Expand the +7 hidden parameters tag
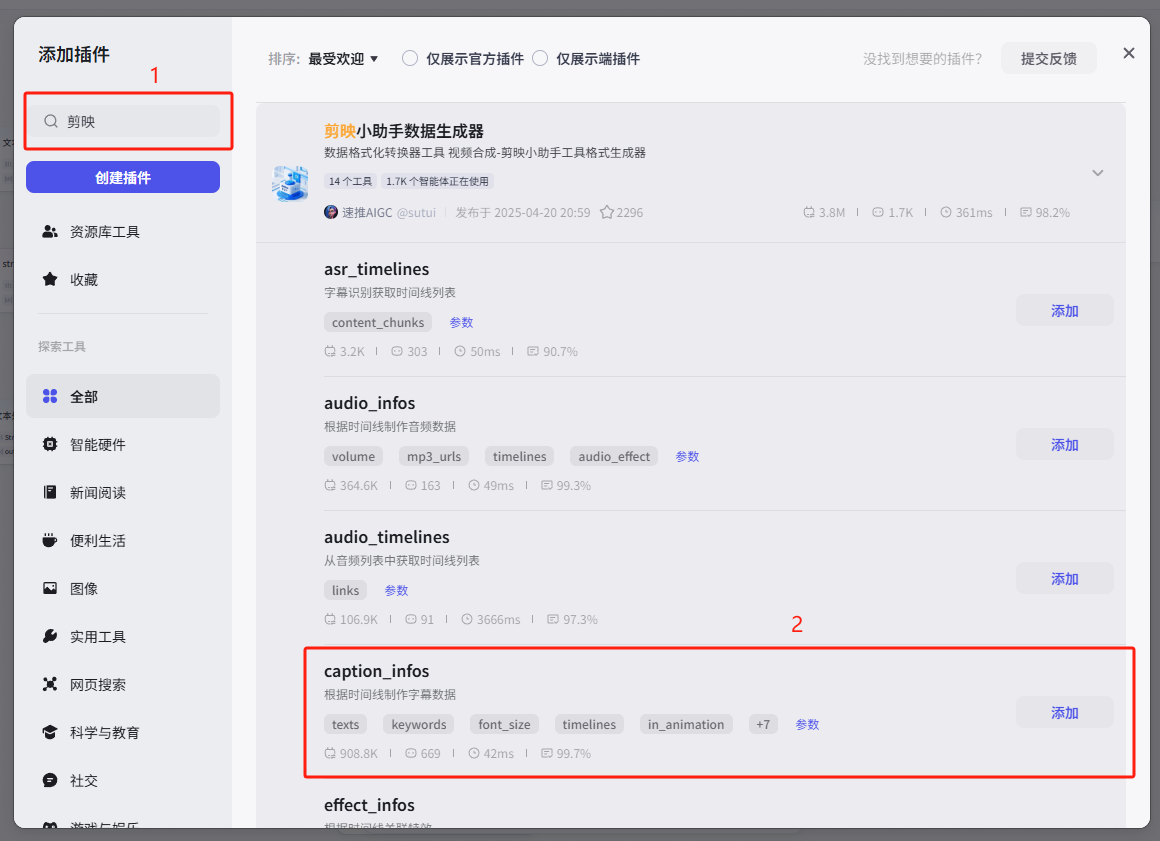 pyautogui.click(x=763, y=724)
